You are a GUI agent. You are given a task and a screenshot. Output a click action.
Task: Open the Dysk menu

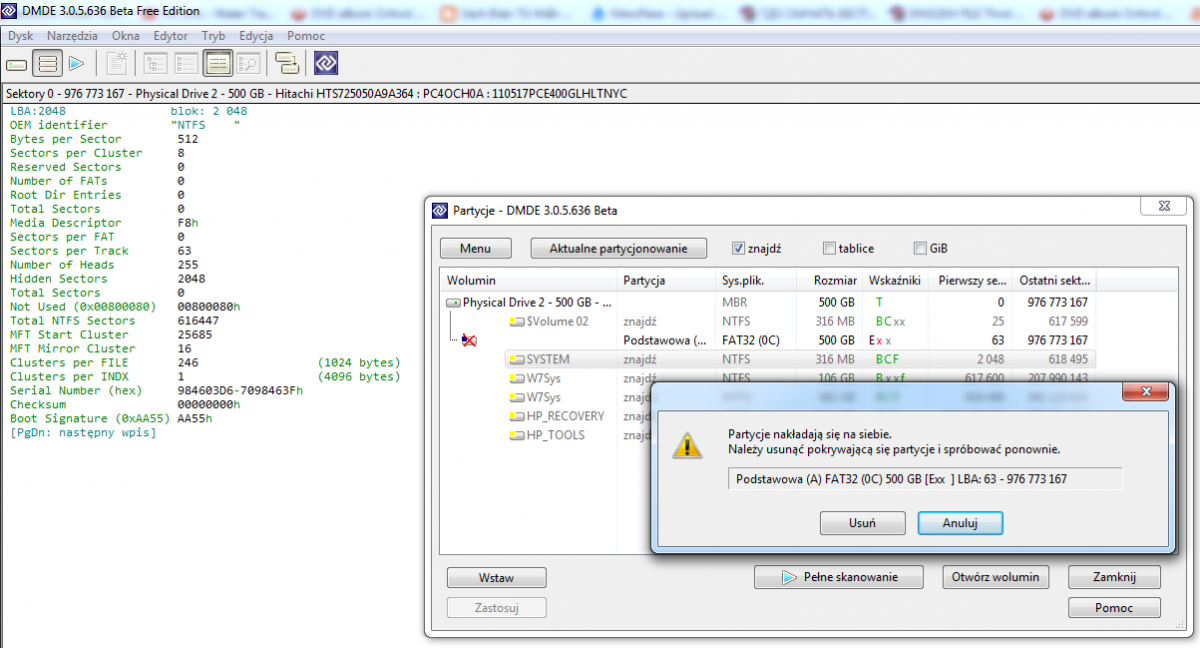(x=21, y=36)
